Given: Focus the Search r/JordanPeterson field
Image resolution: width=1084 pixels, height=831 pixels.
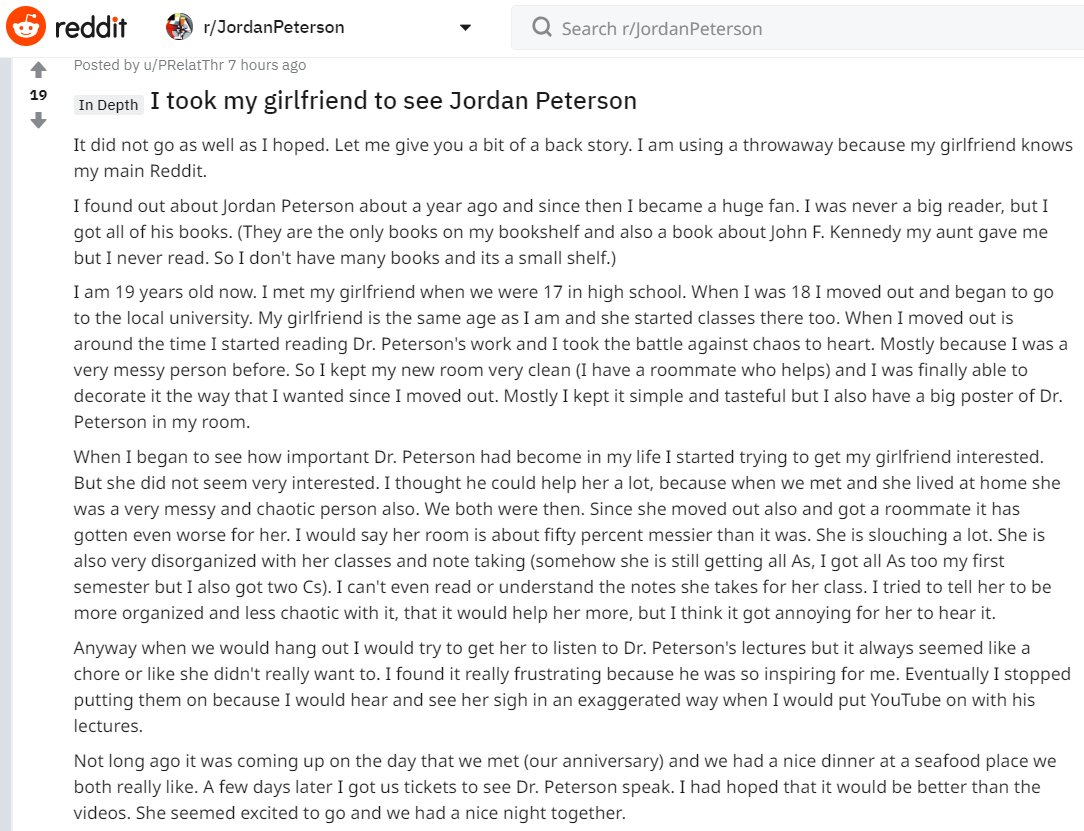Looking at the screenshot, I should point(797,28).
